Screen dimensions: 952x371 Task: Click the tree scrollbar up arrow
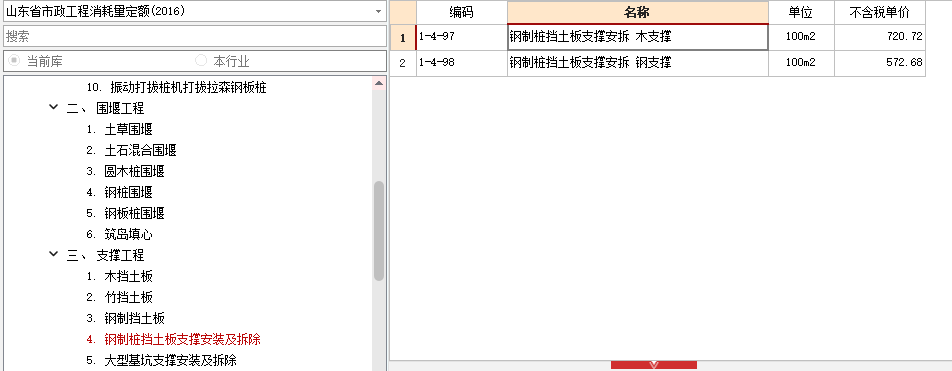pyautogui.click(x=379, y=83)
